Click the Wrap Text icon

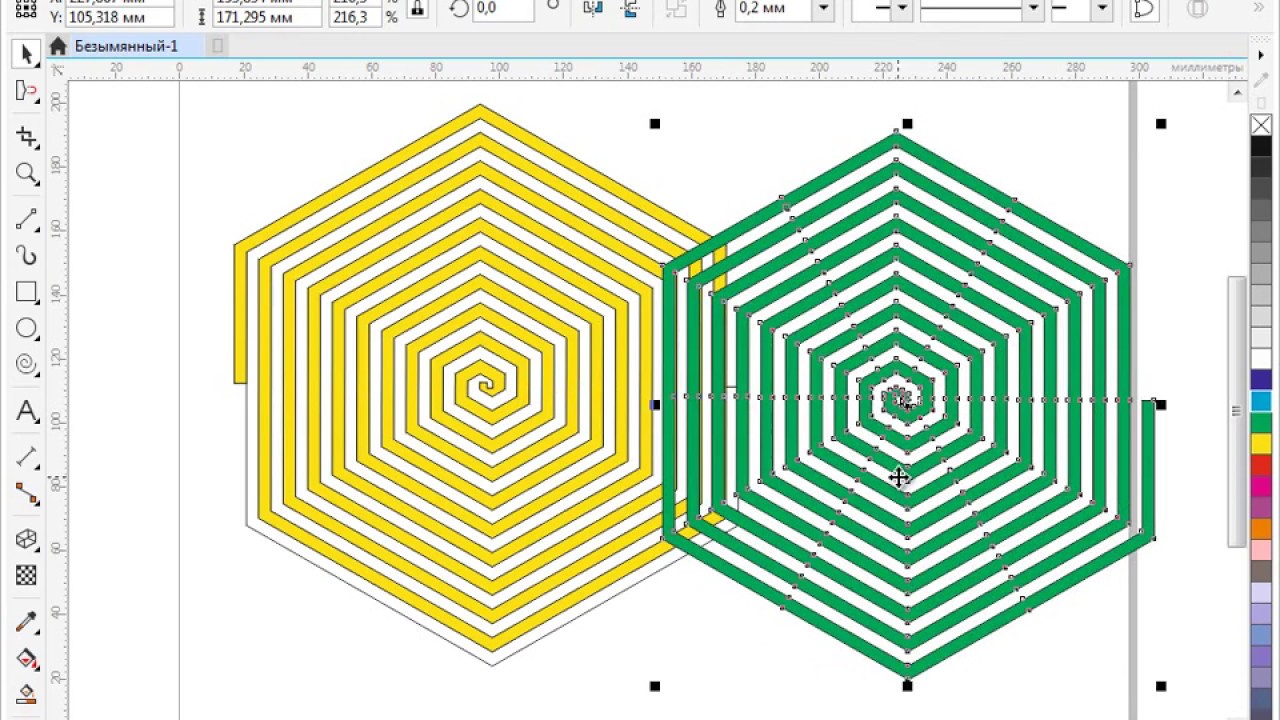(1197, 9)
